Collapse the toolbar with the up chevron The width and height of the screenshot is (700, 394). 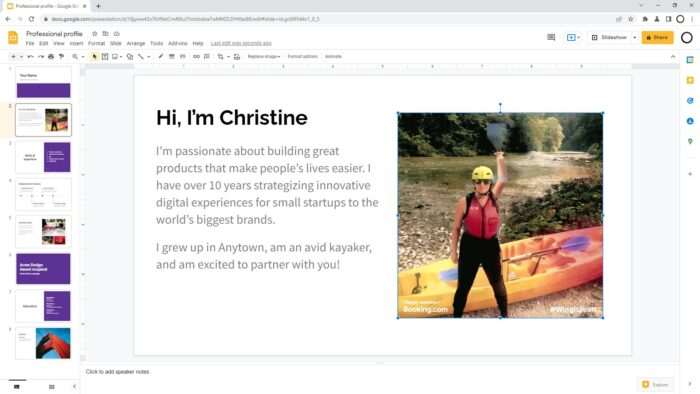(673, 57)
